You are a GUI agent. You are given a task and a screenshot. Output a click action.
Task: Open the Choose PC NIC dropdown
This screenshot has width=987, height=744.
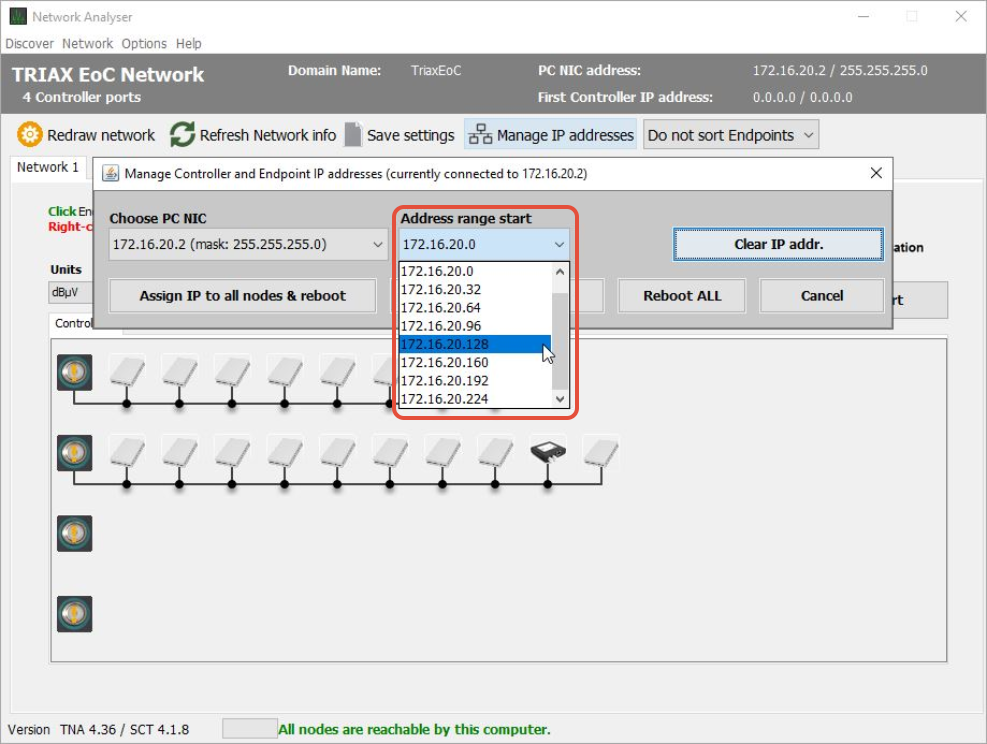[x=248, y=244]
